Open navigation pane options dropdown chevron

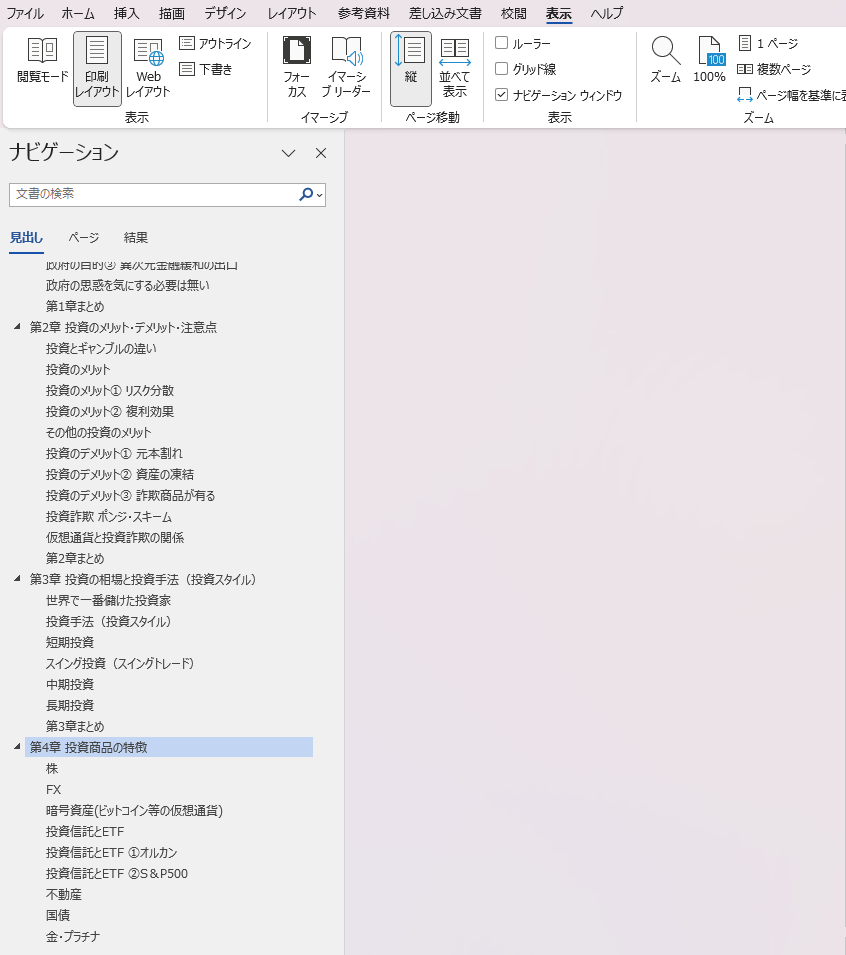coord(289,153)
